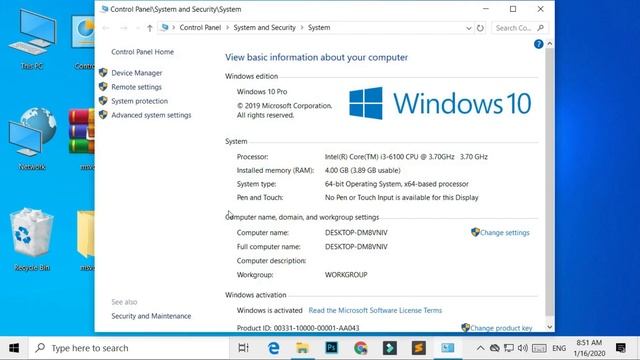Click the Windows 10 Pro edition text
640x360 pixels.
coord(262,91)
